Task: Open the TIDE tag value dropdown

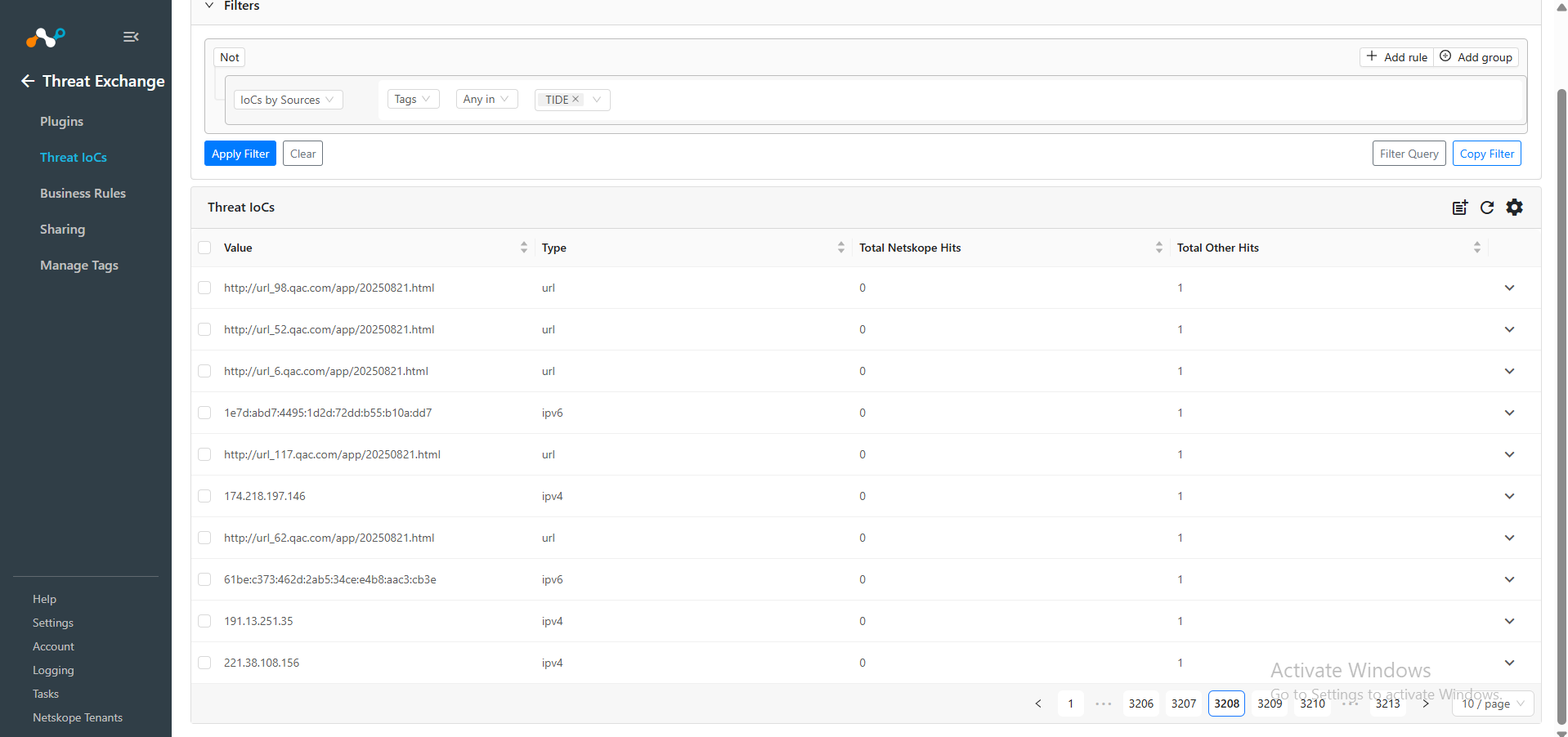Action: pos(597,100)
